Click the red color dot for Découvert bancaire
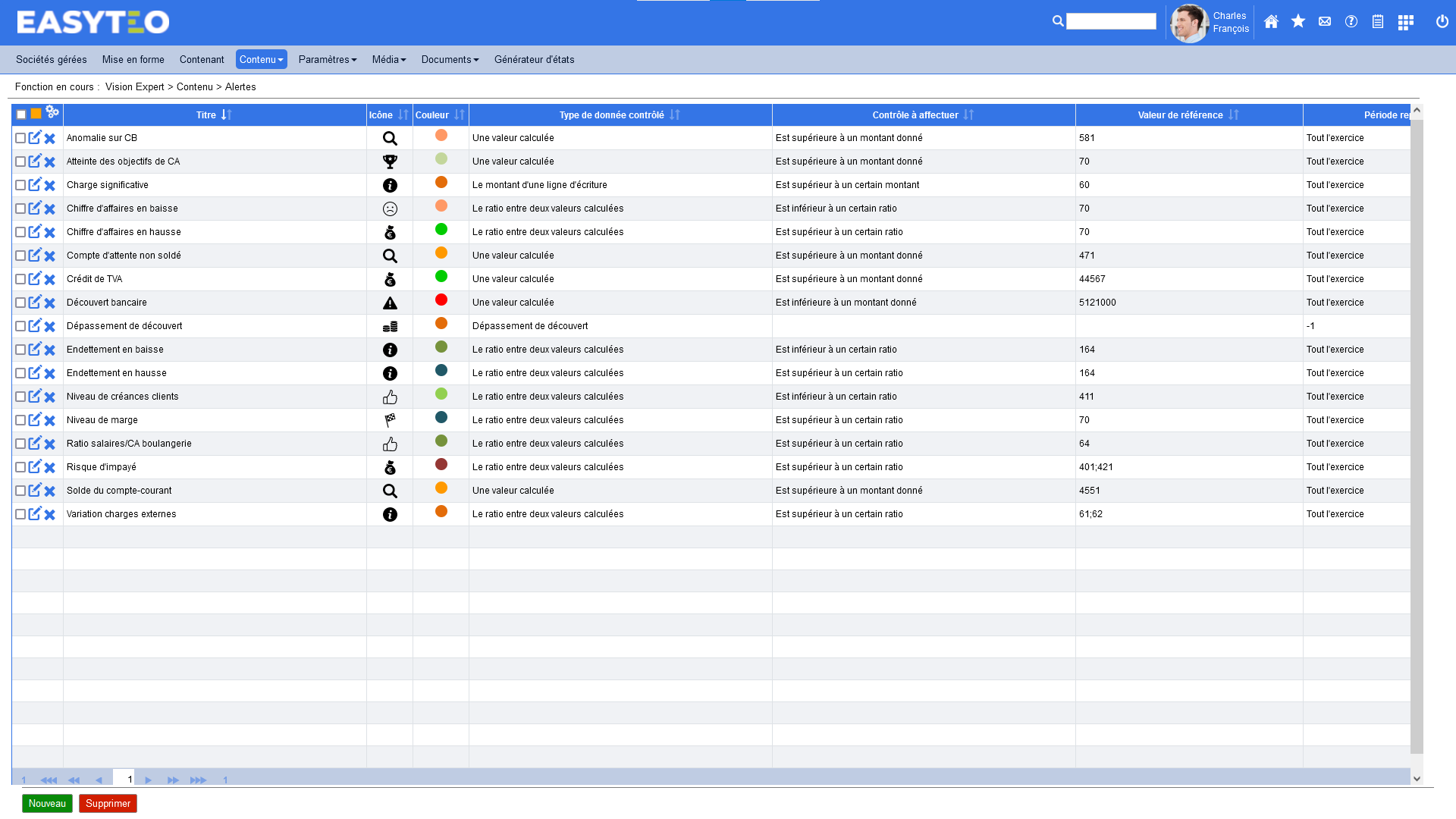 point(441,300)
